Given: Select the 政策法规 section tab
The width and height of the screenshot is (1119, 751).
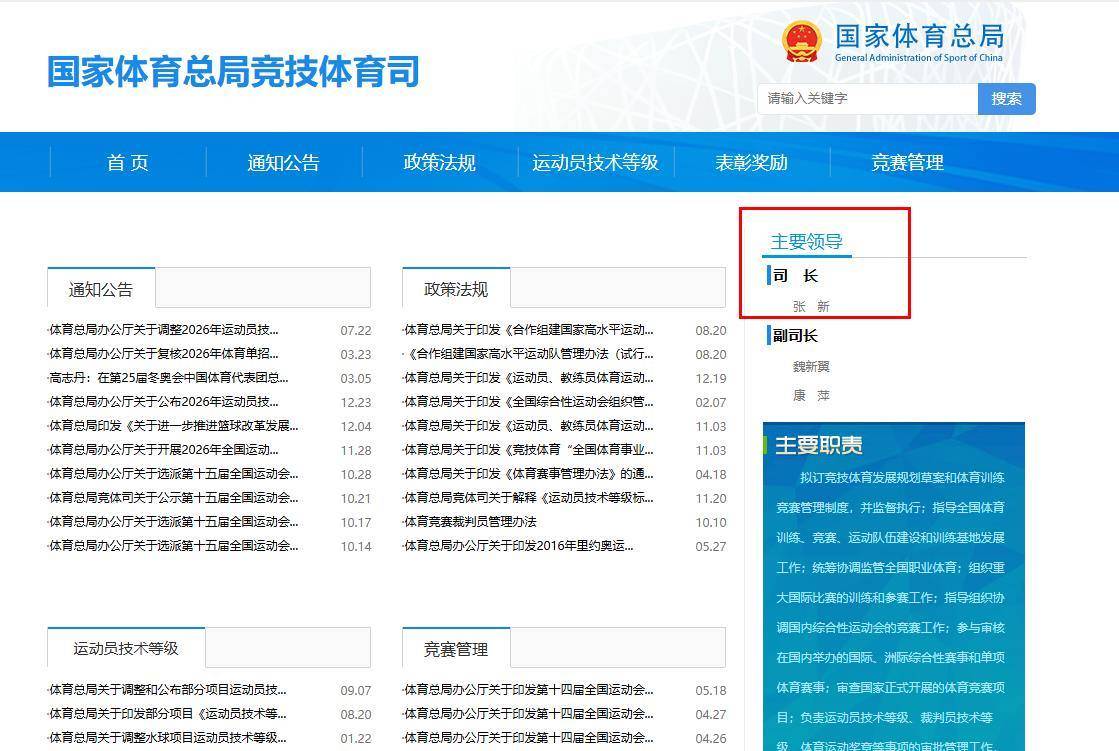Looking at the screenshot, I should coord(456,289).
